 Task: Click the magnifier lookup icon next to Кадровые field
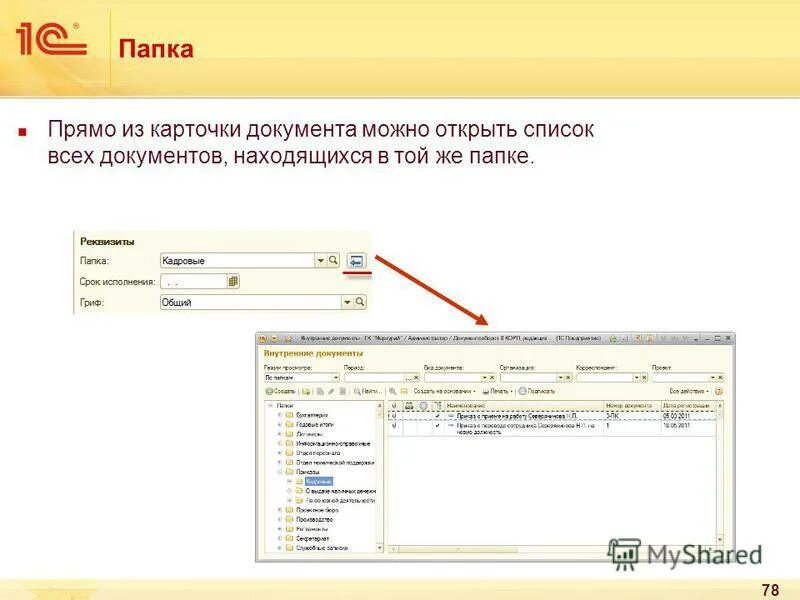pyautogui.click(x=333, y=259)
